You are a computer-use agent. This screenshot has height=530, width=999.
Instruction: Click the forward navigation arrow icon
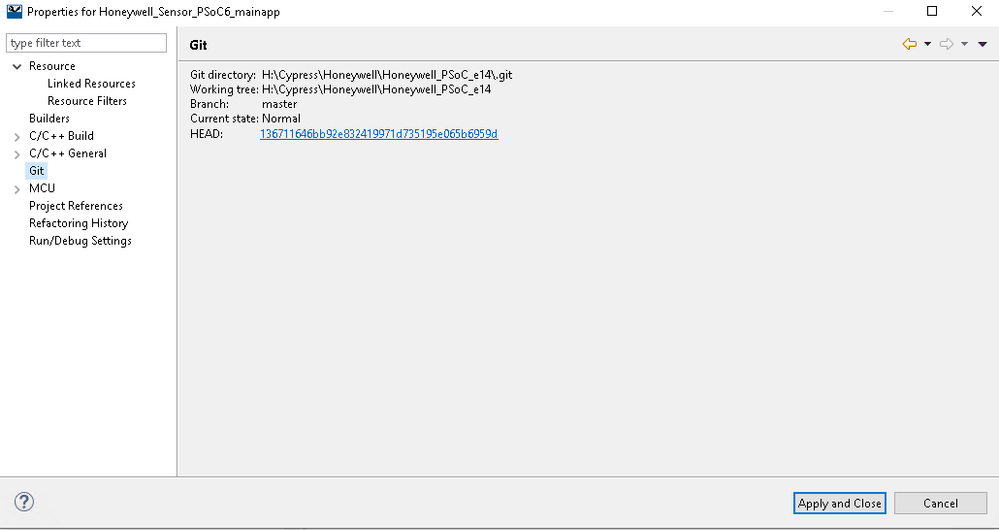click(947, 44)
